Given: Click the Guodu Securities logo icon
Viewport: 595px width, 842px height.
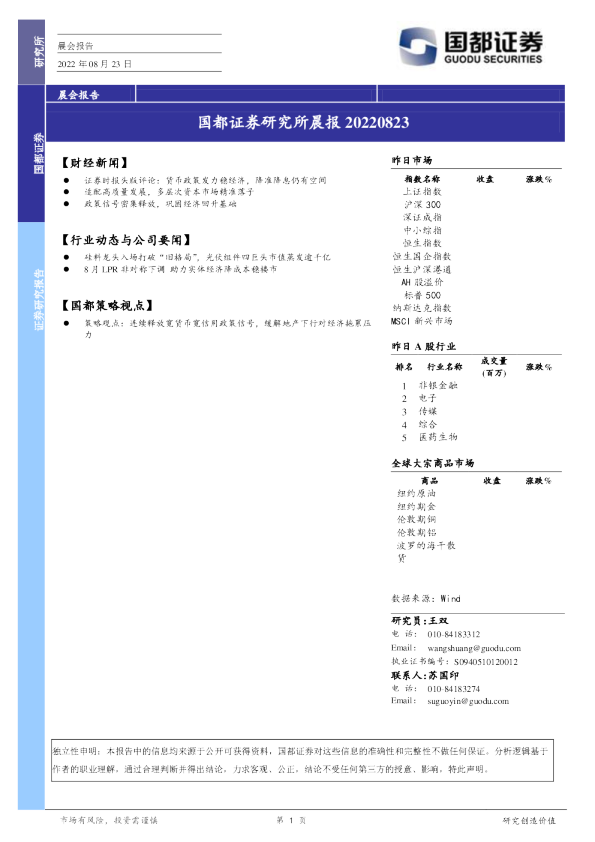Looking at the screenshot, I should [418, 46].
